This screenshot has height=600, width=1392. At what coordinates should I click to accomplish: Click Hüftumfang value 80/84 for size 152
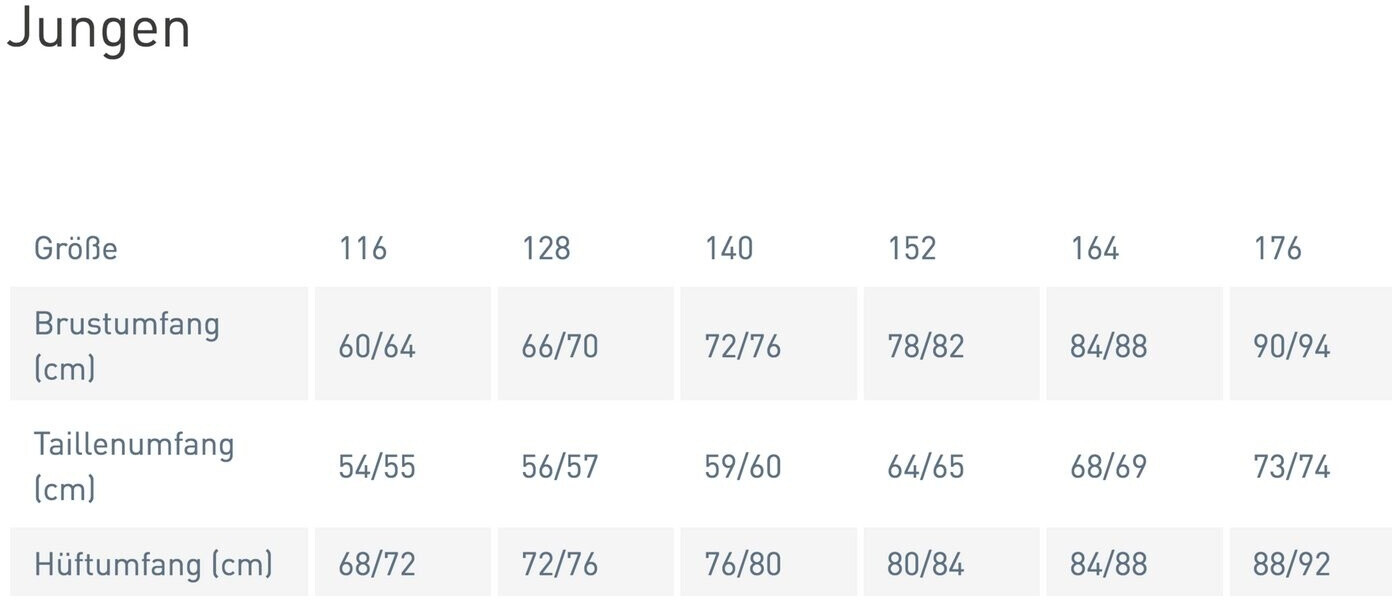tap(926, 564)
